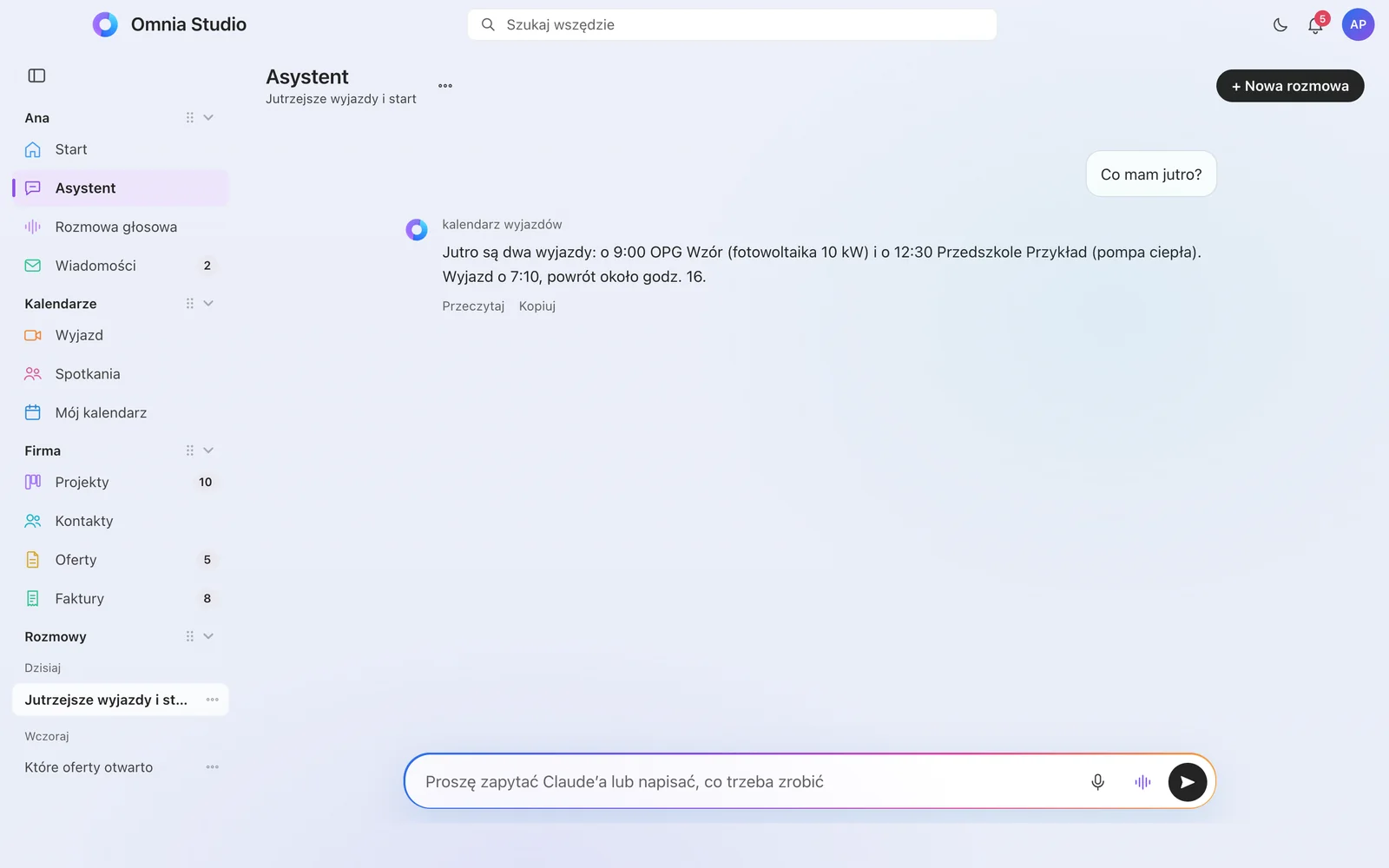Viewport: 1389px width, 868px height.
Task: Click drag handle next to Ana section
Action: point(189,118)
